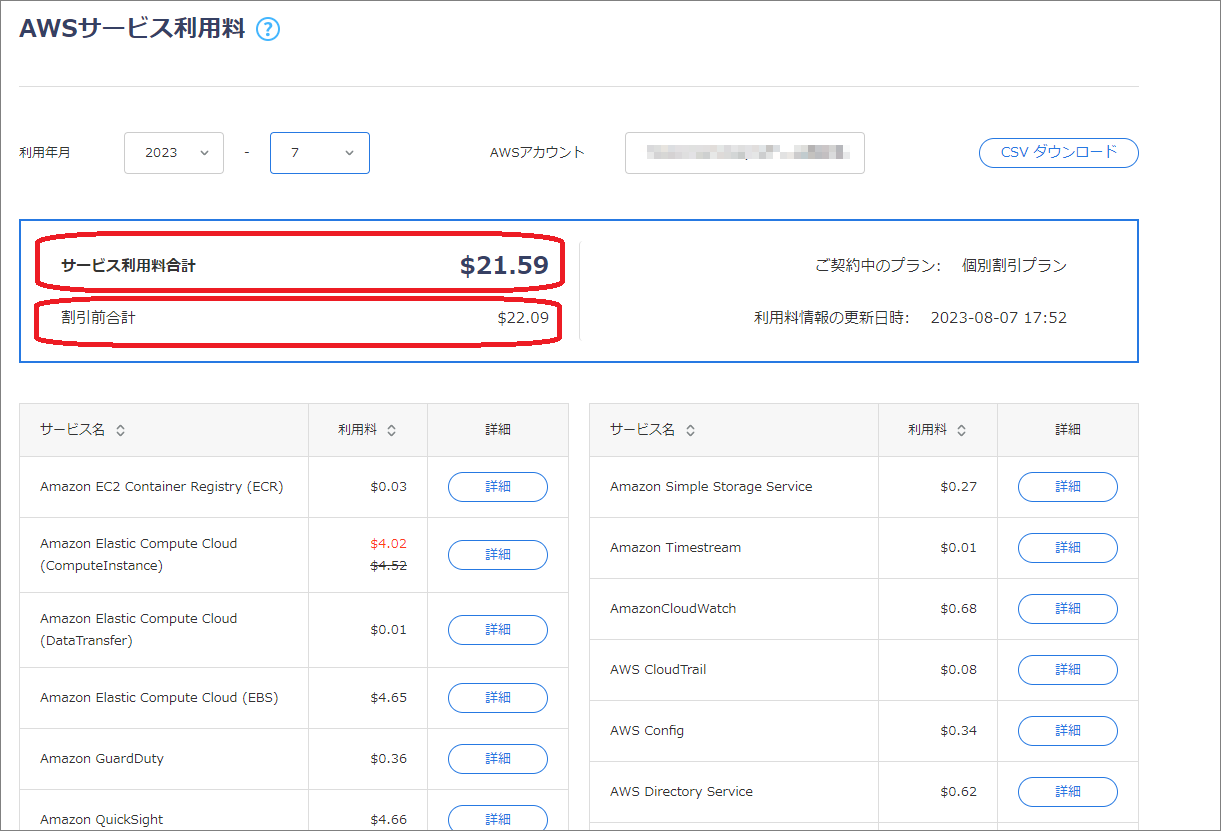Click the AWS Config service name

click(647, 731)
